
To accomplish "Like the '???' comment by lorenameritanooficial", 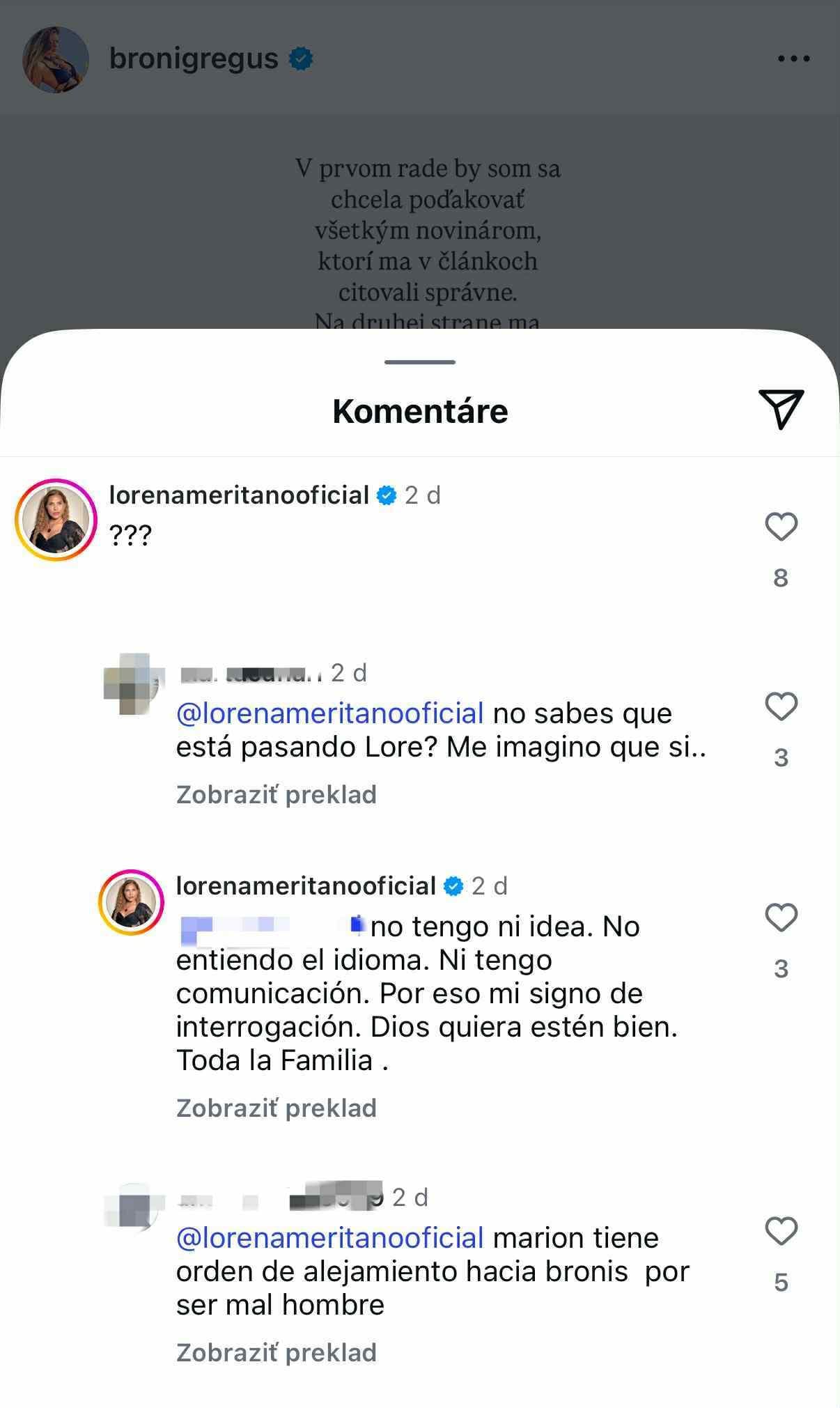I will (781, 527).
